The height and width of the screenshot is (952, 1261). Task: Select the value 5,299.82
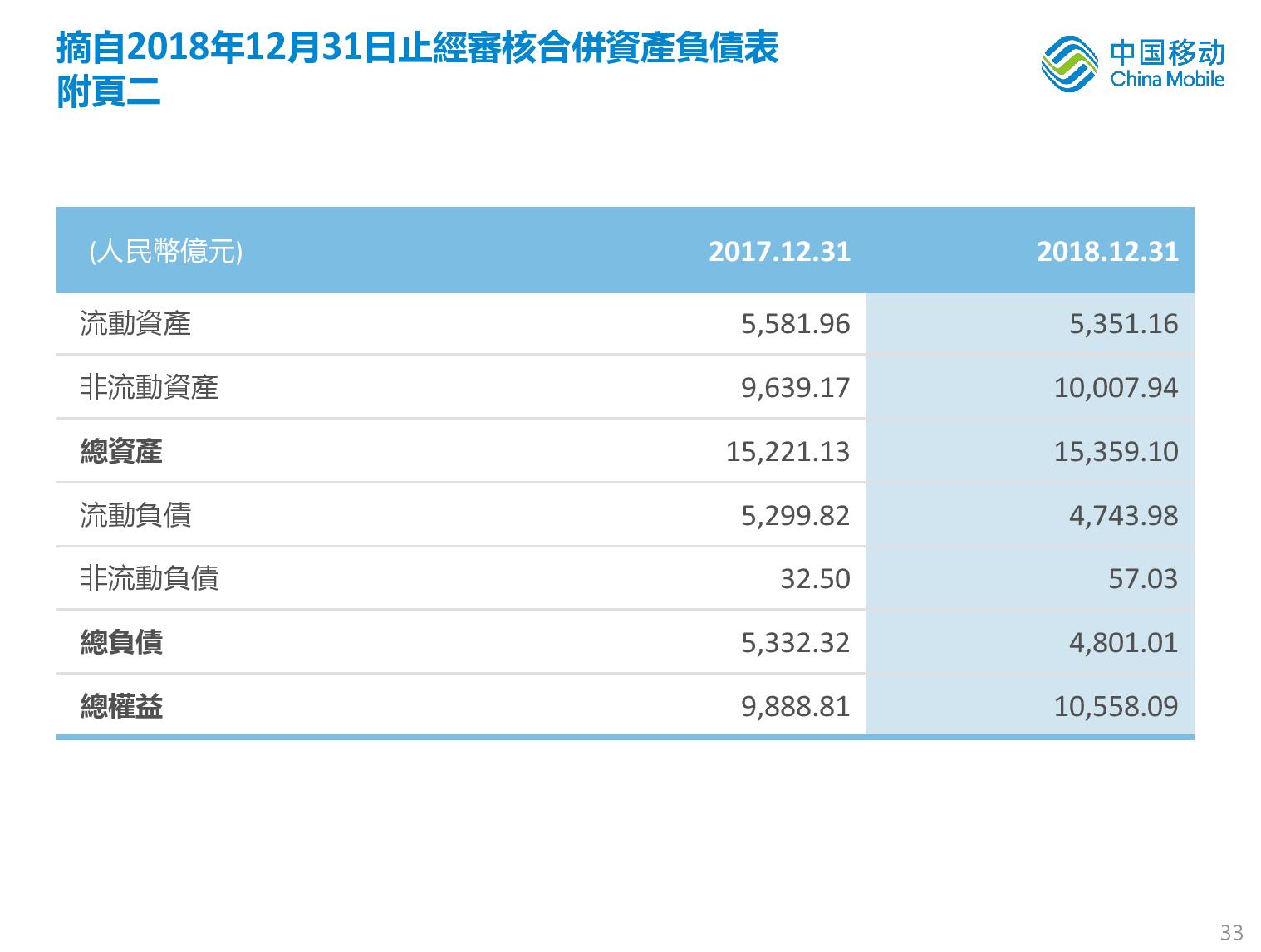[796, 516]
